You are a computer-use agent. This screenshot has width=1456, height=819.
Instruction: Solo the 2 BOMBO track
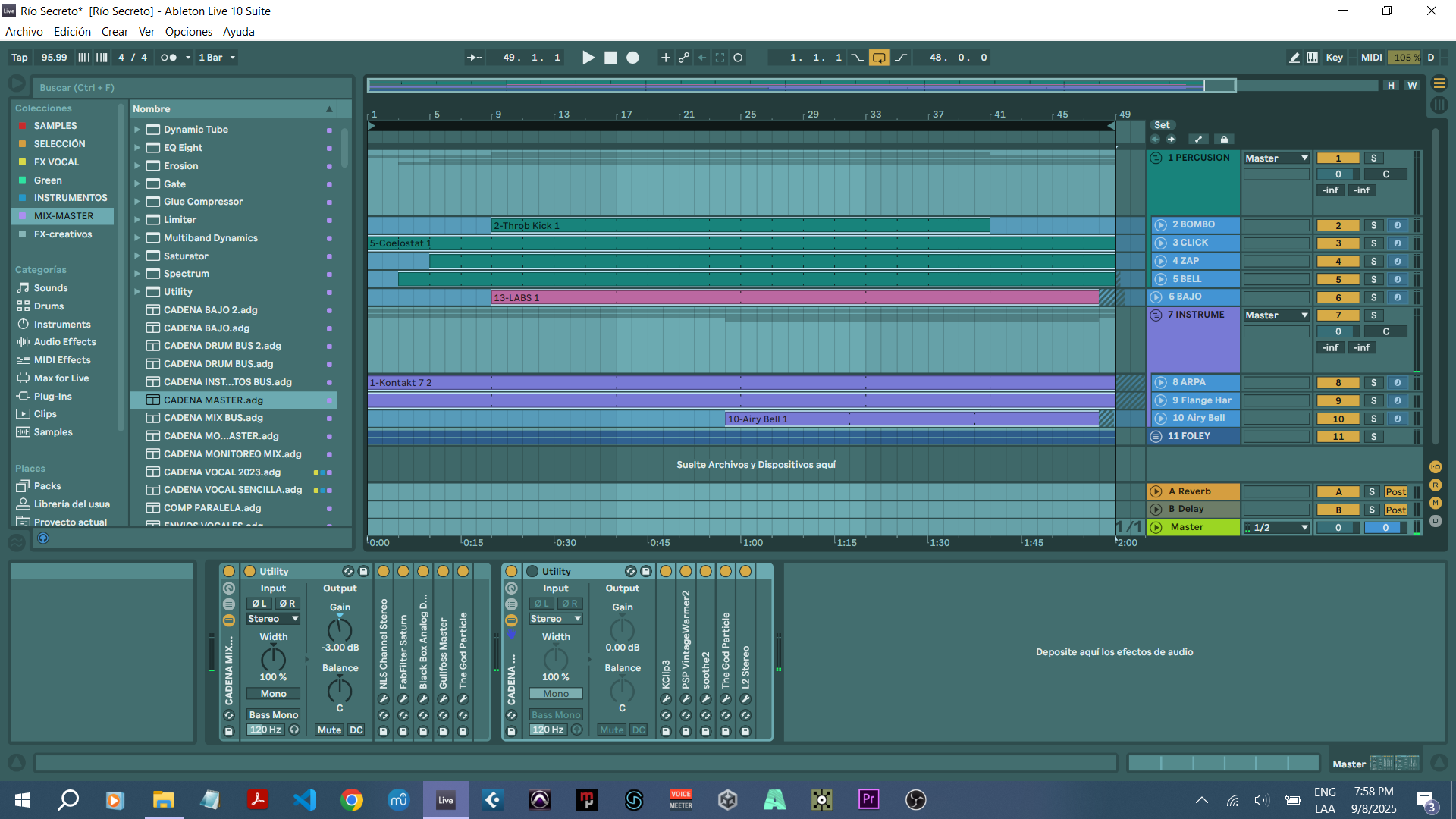(1373, 225)
